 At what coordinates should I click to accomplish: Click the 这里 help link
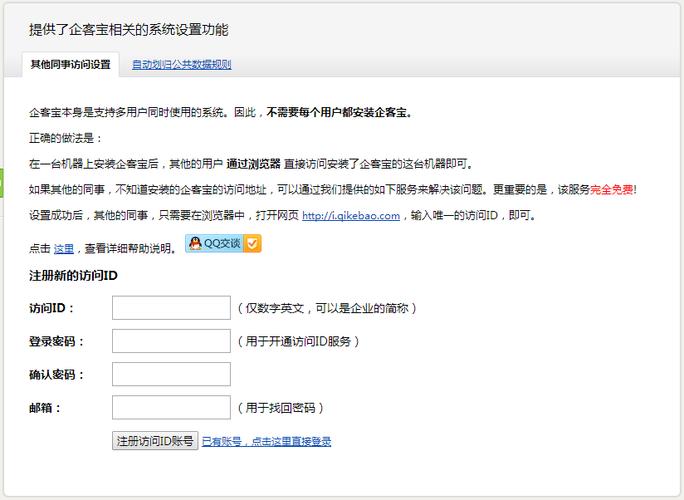coord(64,249)
